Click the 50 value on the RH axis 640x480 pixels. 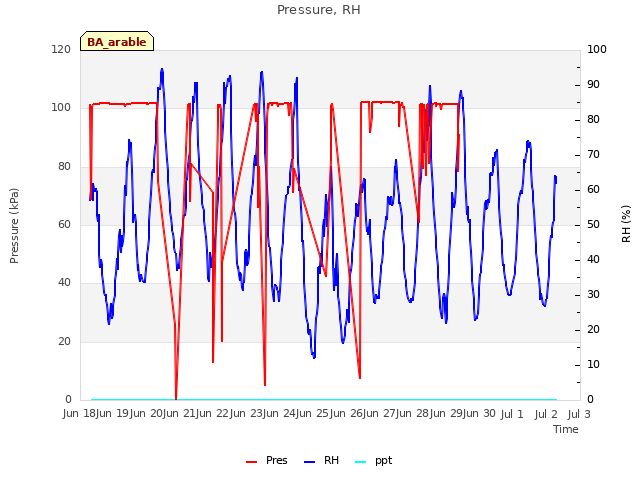(593, 224)
